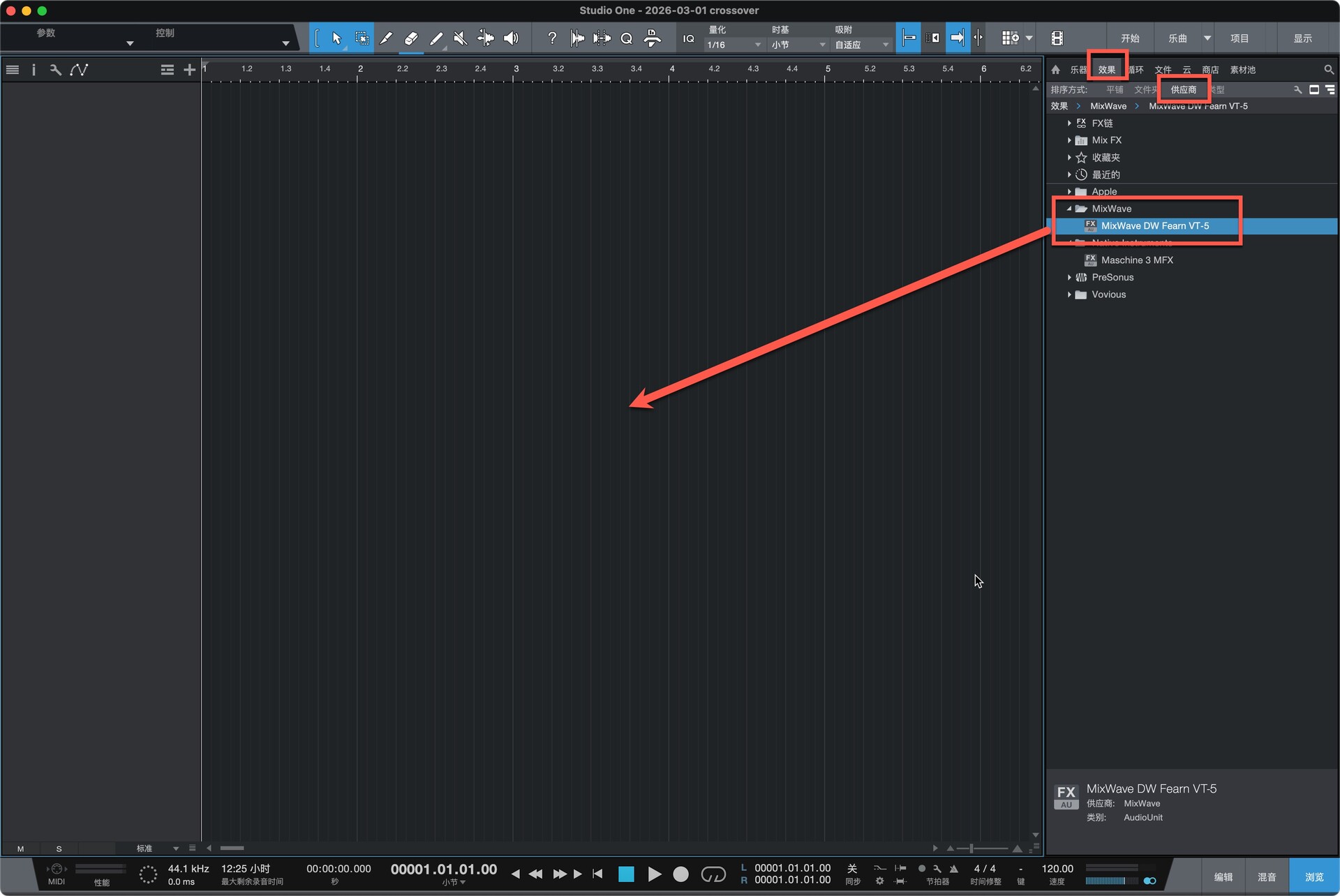The width and height of the screenshot is (1340, 896).
Task: Select the Mute tool
Action: click(x=460, y=38)
